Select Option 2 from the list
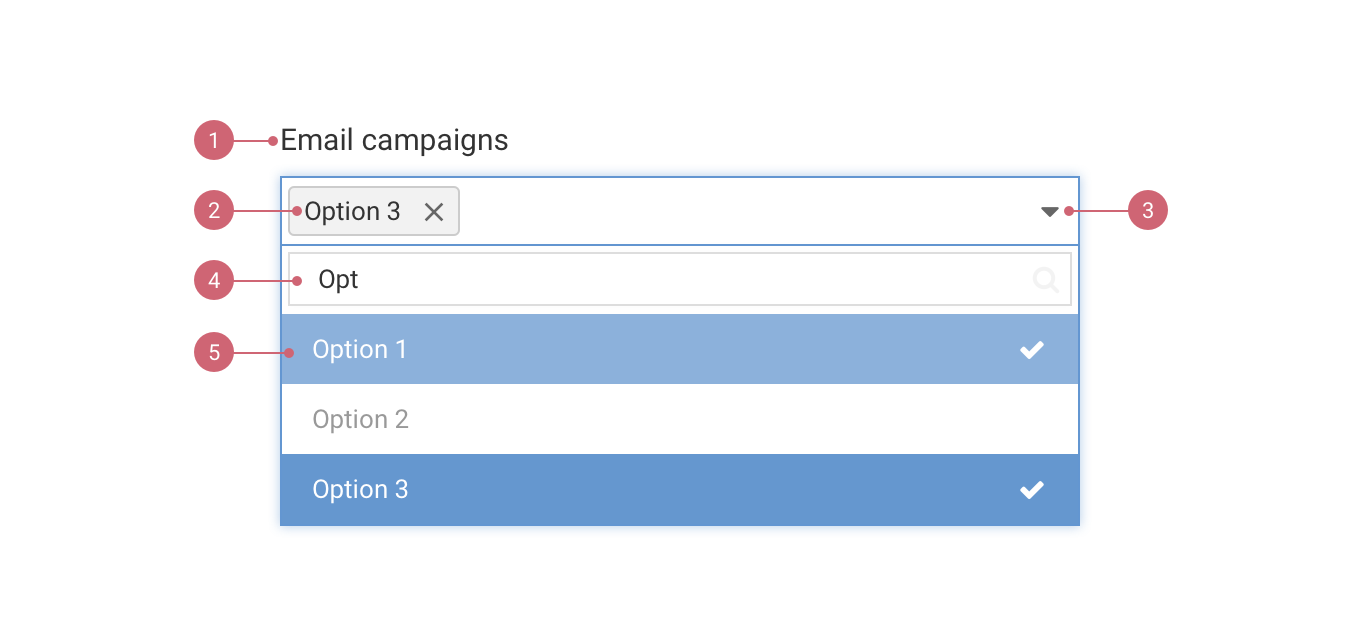The image size is (1360, 640). point(360,419)
